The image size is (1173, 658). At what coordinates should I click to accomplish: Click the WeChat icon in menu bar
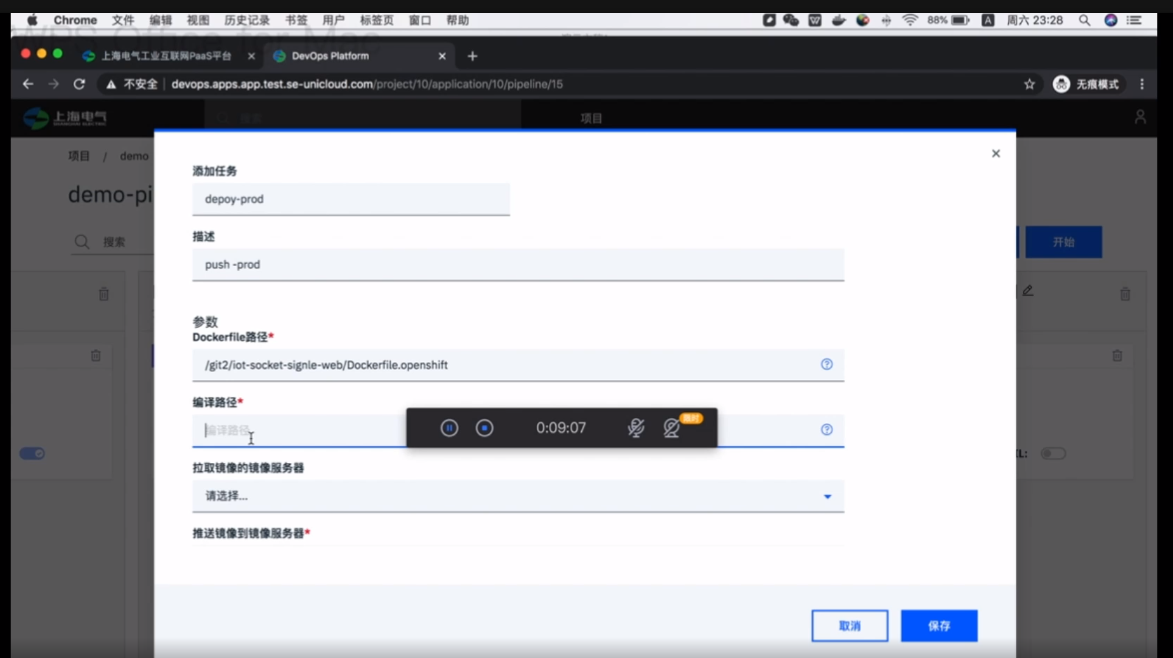pyautogui.click(x=791, y=20)
